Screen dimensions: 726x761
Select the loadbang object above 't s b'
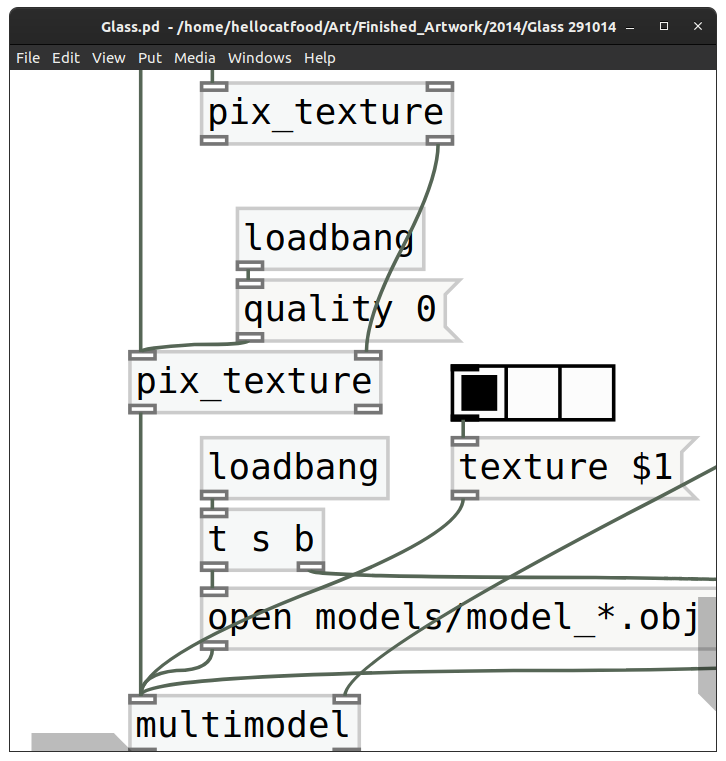point(295,468)
